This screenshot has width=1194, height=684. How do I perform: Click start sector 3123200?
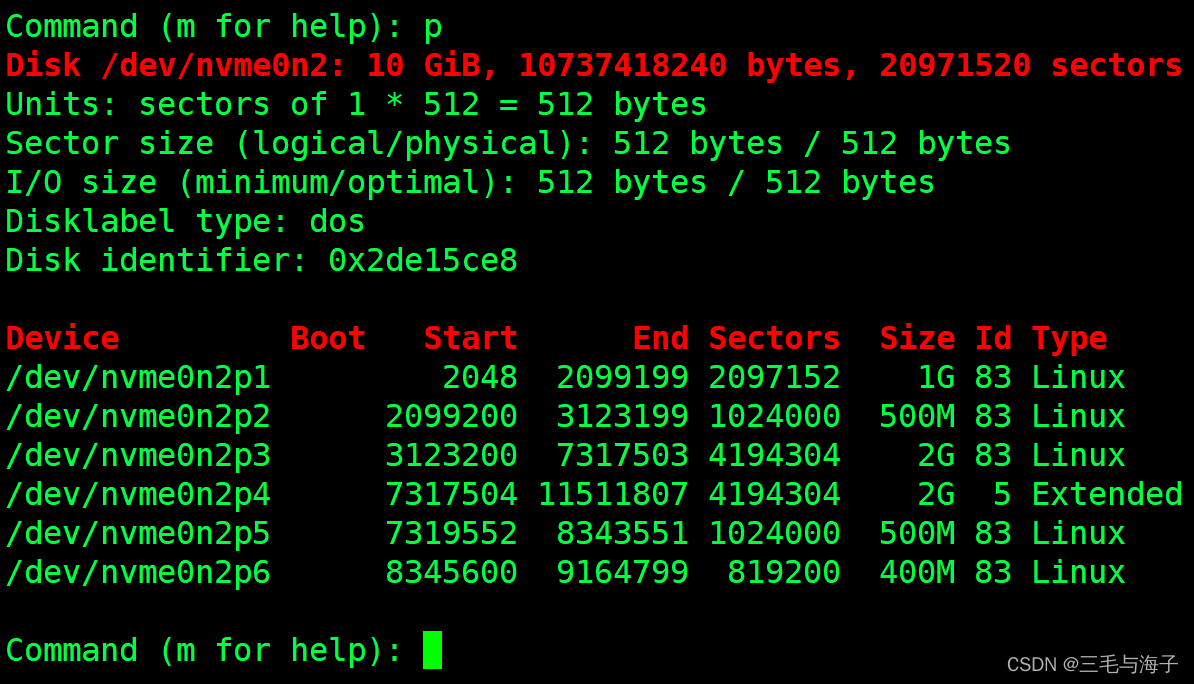tap(452, 455)
